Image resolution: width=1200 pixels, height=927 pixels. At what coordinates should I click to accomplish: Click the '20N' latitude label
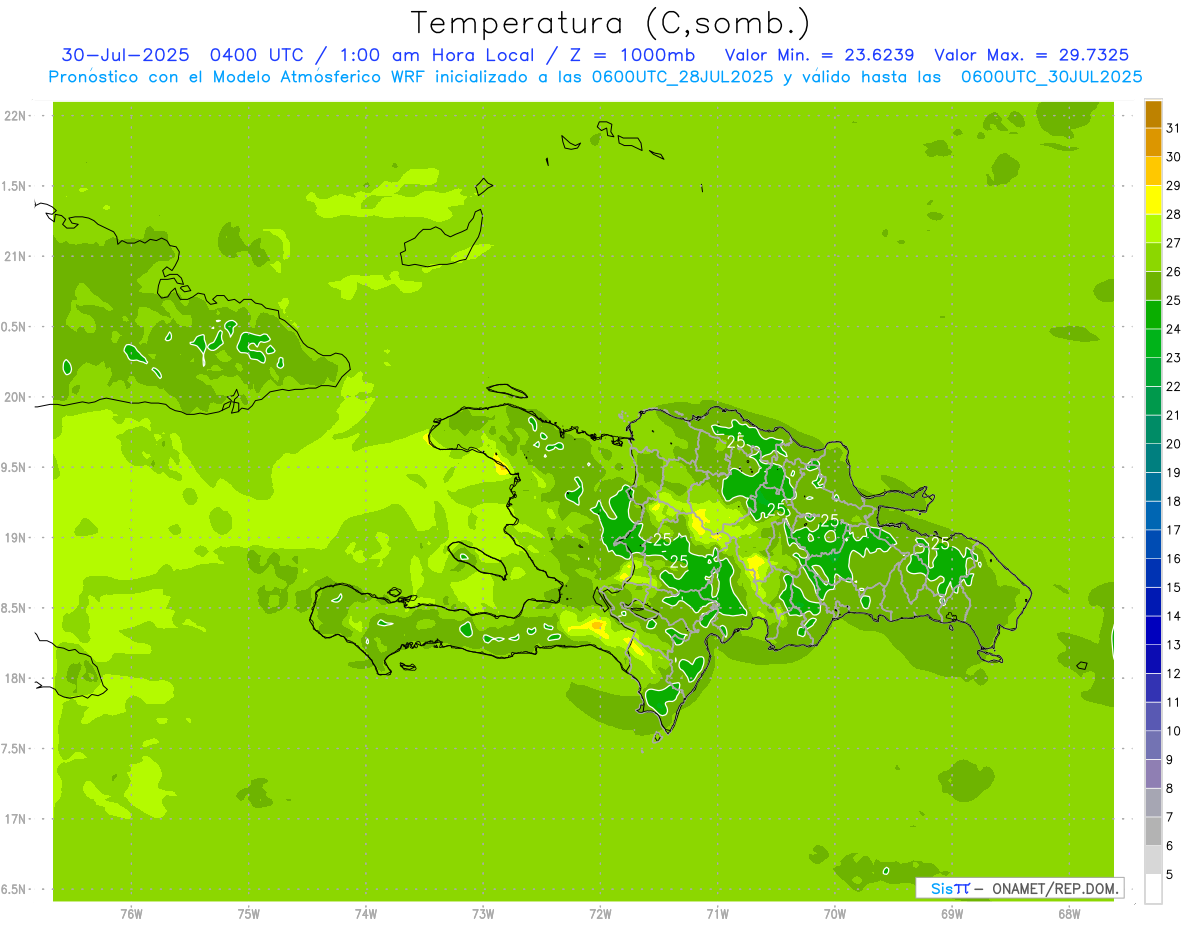tap(15, 397)
